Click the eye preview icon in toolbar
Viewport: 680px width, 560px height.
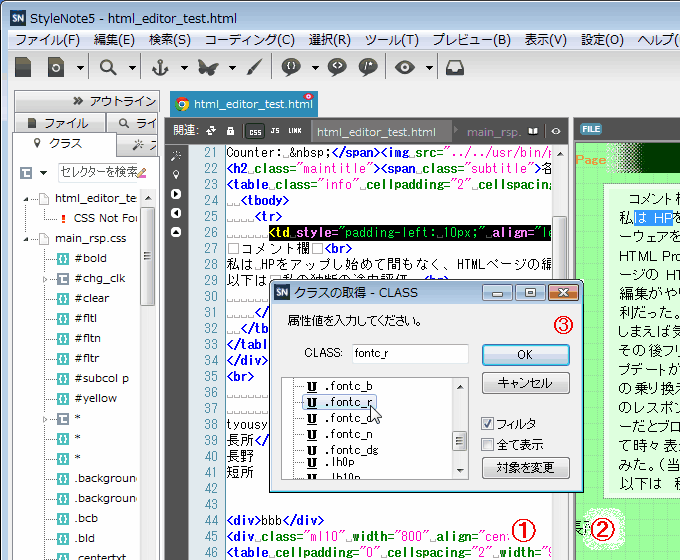tap(404, 67)
